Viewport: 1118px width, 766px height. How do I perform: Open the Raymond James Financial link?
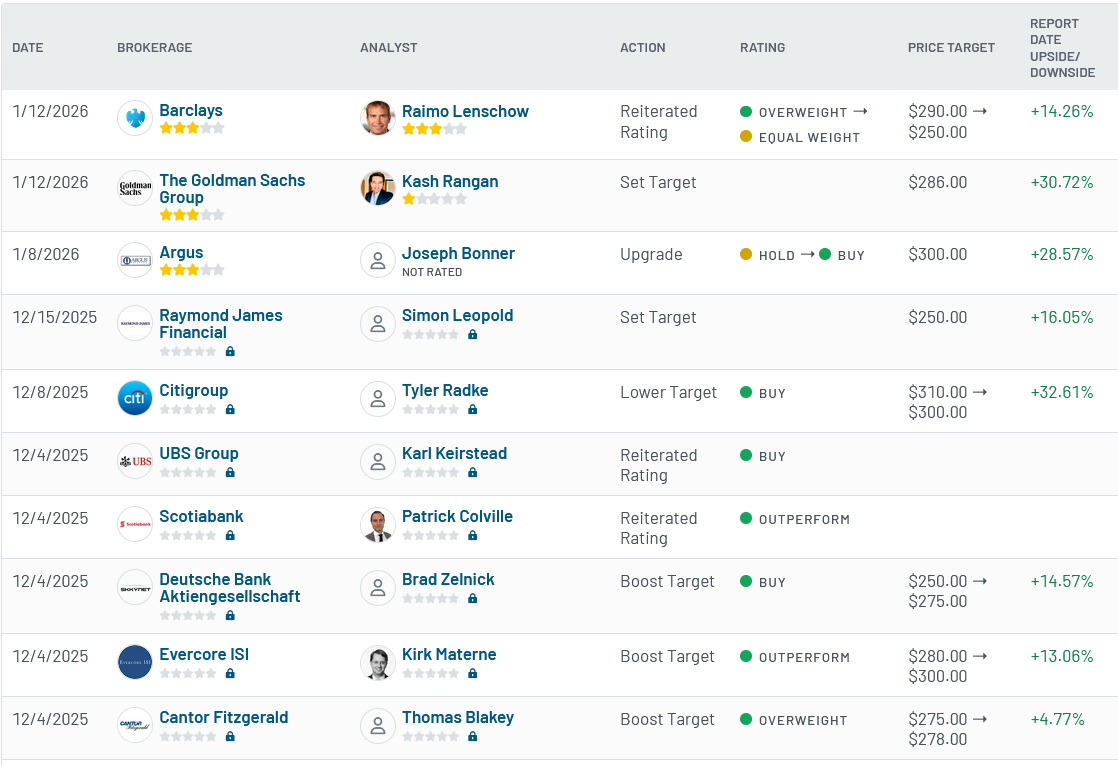coord(221,324)
